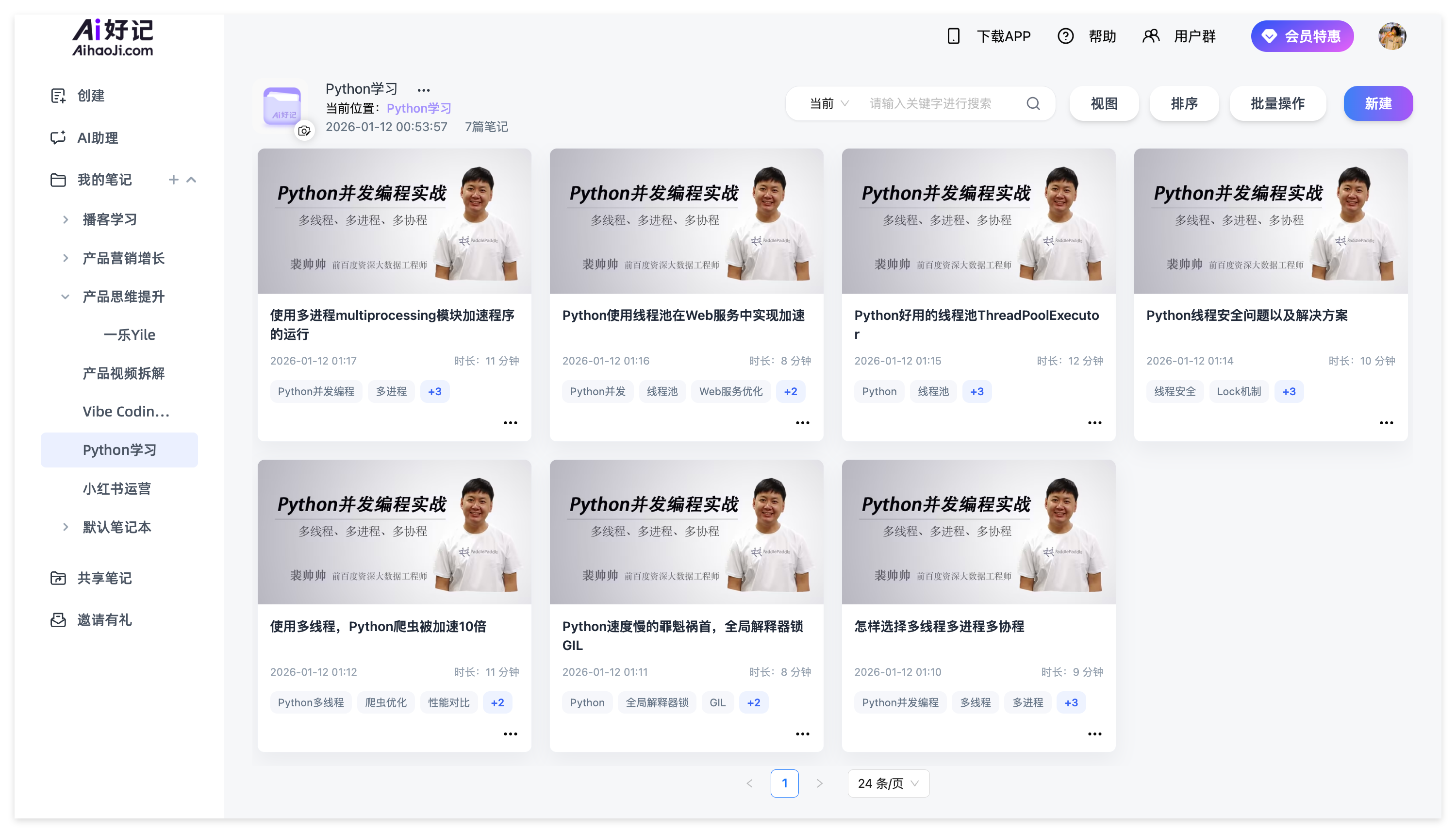
Task: Open more menu on 线程安全问题 card
Action: 1386,423
